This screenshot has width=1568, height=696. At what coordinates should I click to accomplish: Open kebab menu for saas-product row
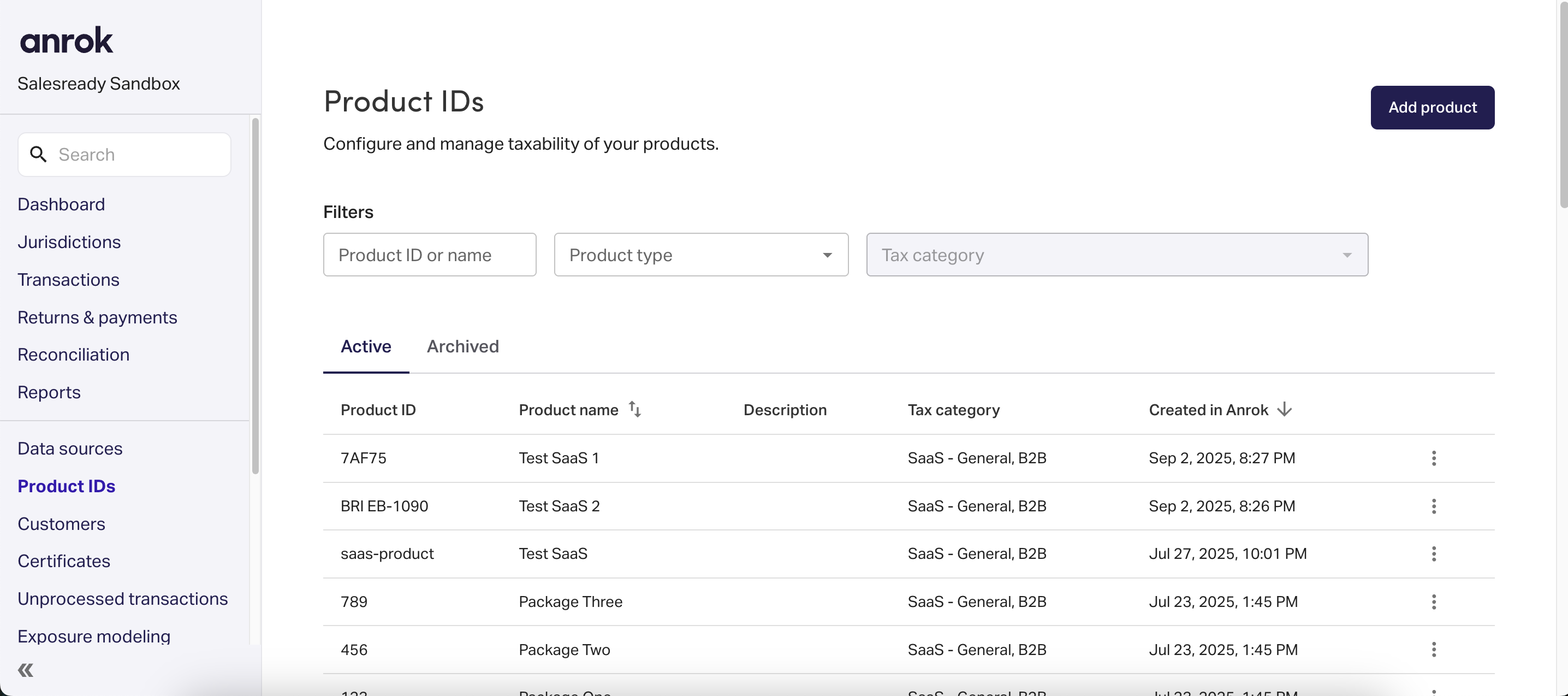click(x=1434, y=553)
